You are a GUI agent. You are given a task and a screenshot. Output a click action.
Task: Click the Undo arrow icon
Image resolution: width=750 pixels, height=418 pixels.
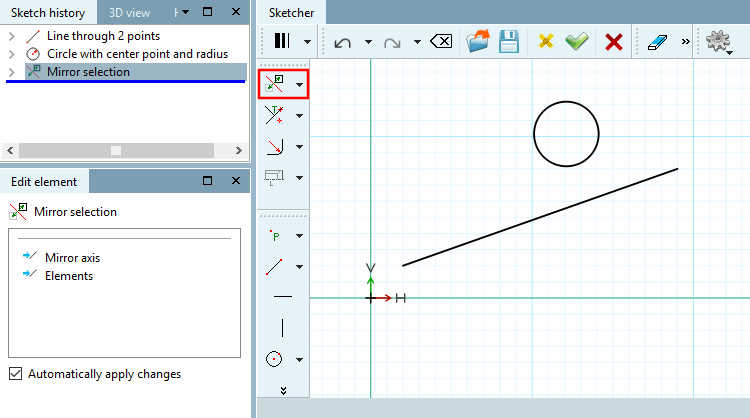click(x=342, y=42)
